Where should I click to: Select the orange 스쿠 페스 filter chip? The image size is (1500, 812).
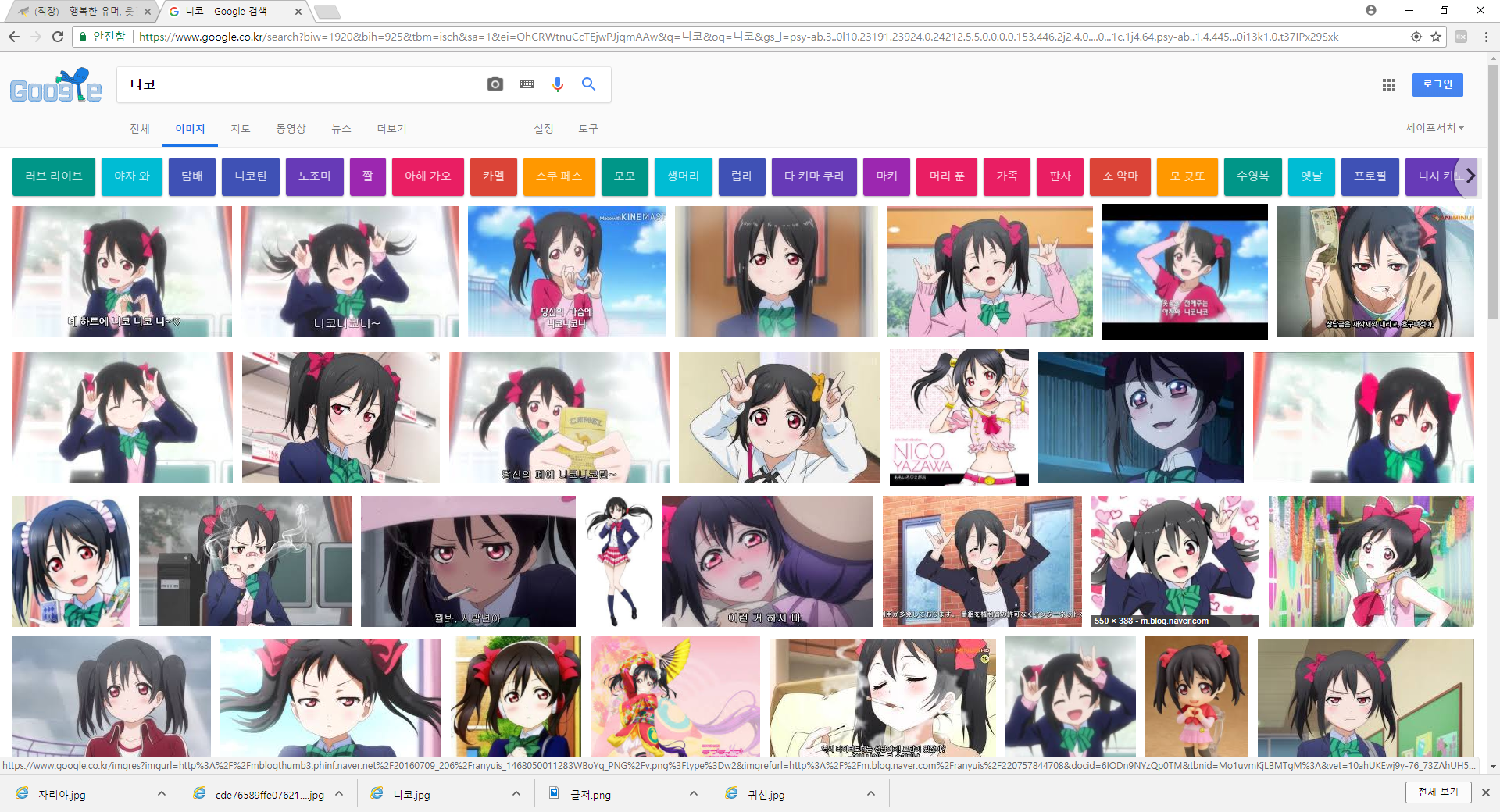pyautogui.click(x=559, y=176)
